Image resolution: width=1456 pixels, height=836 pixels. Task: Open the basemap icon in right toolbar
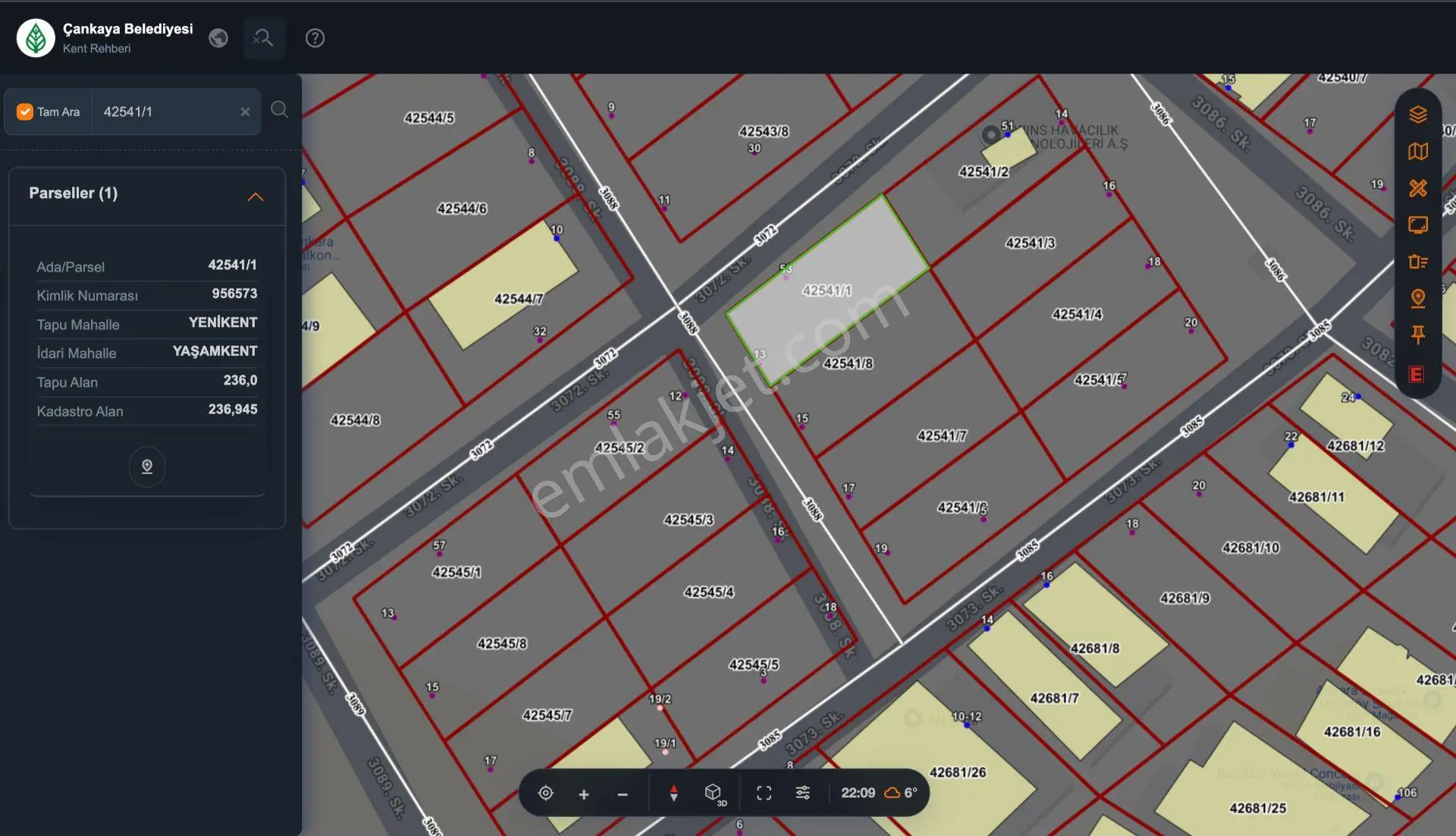1417,152
